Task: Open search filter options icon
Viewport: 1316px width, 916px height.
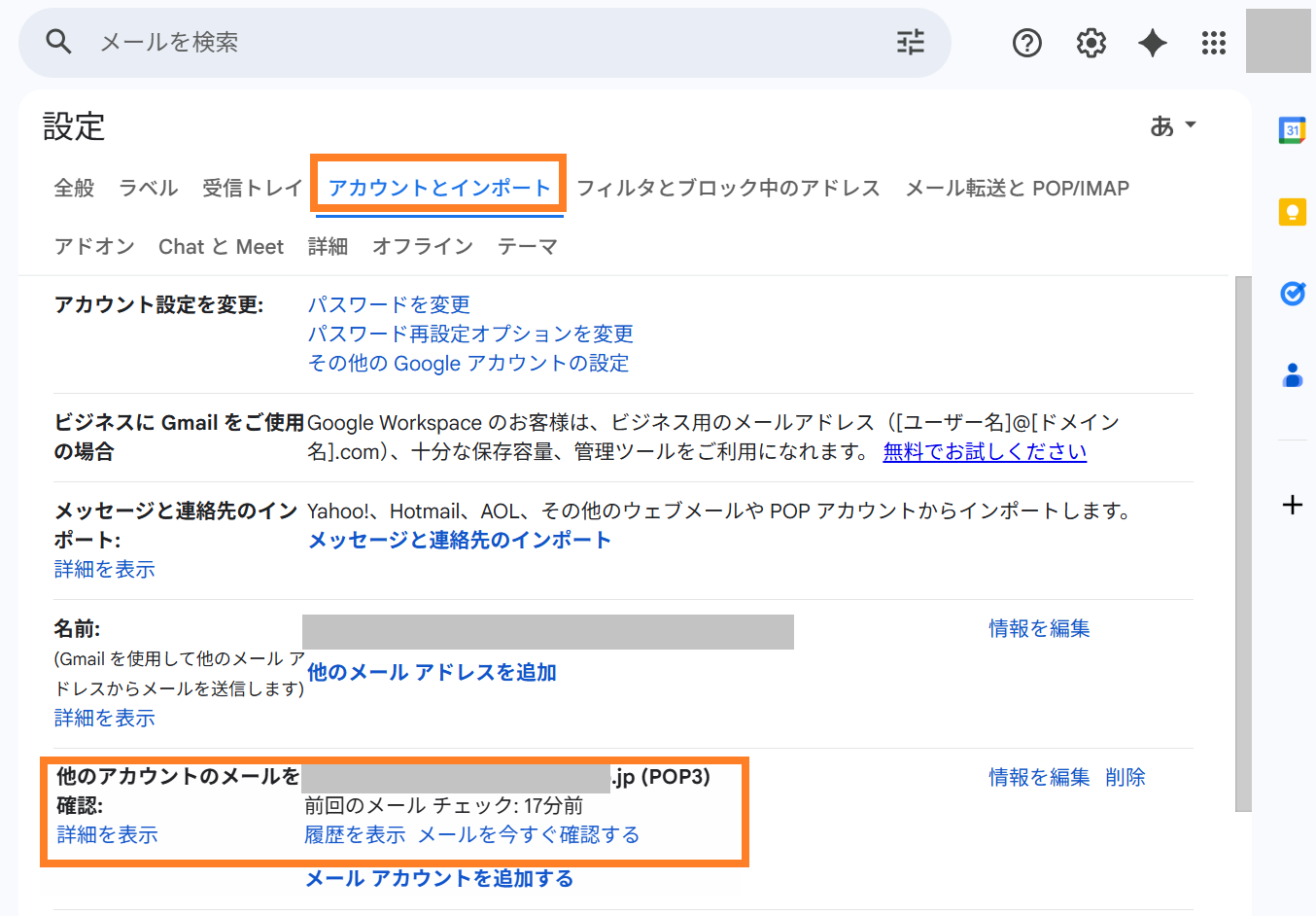Action: pos(910,42)
